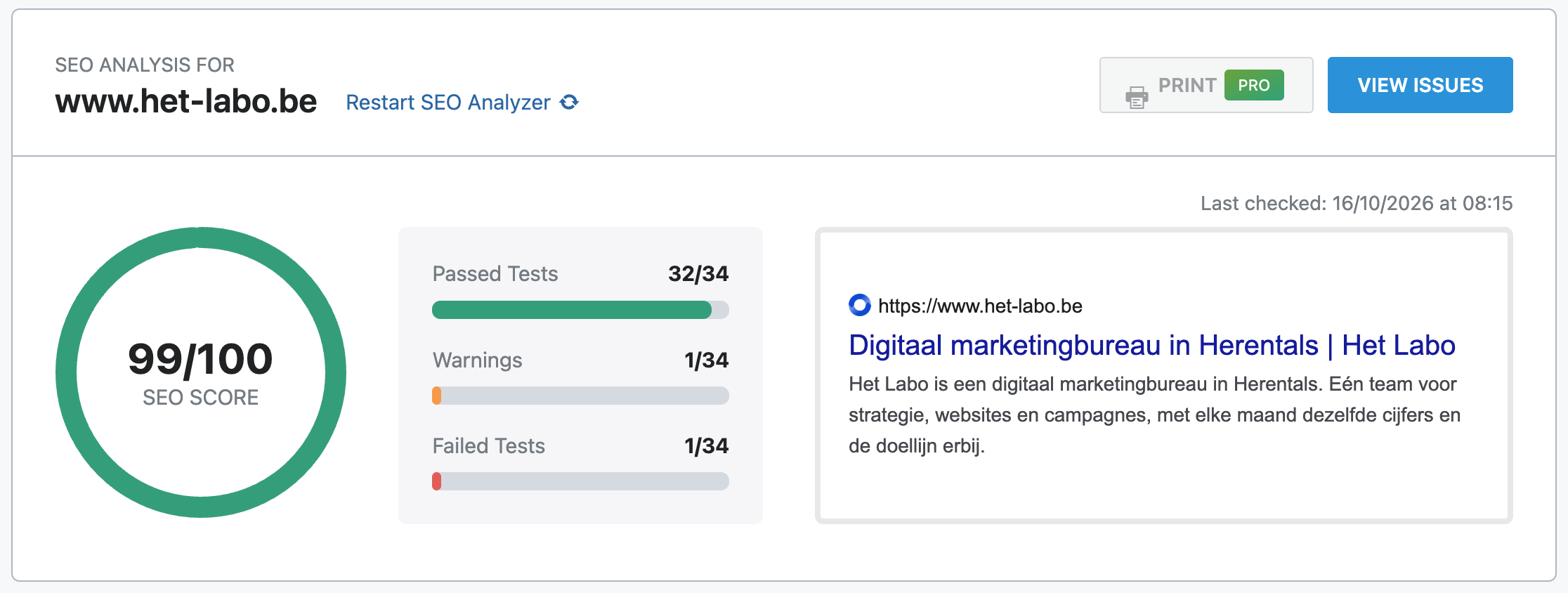Click the Warnings 1/34 count

pos(707,360)
